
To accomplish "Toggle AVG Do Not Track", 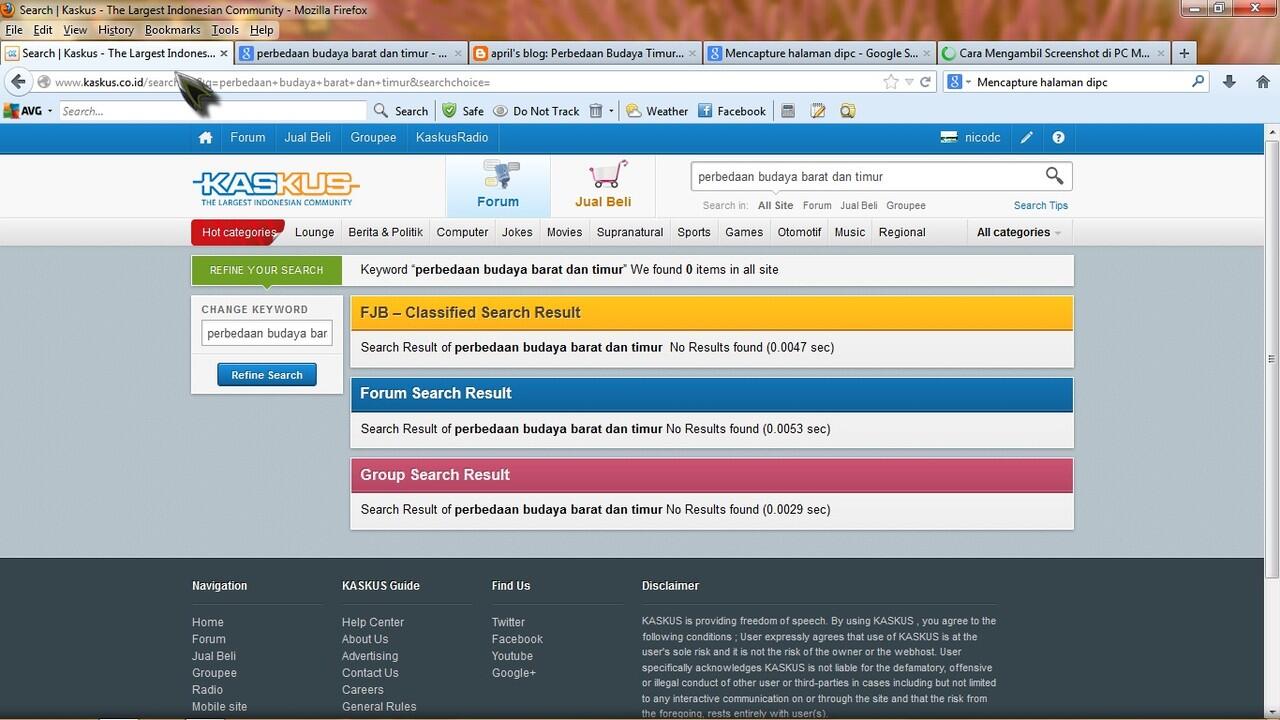I will tap(536, 111).
